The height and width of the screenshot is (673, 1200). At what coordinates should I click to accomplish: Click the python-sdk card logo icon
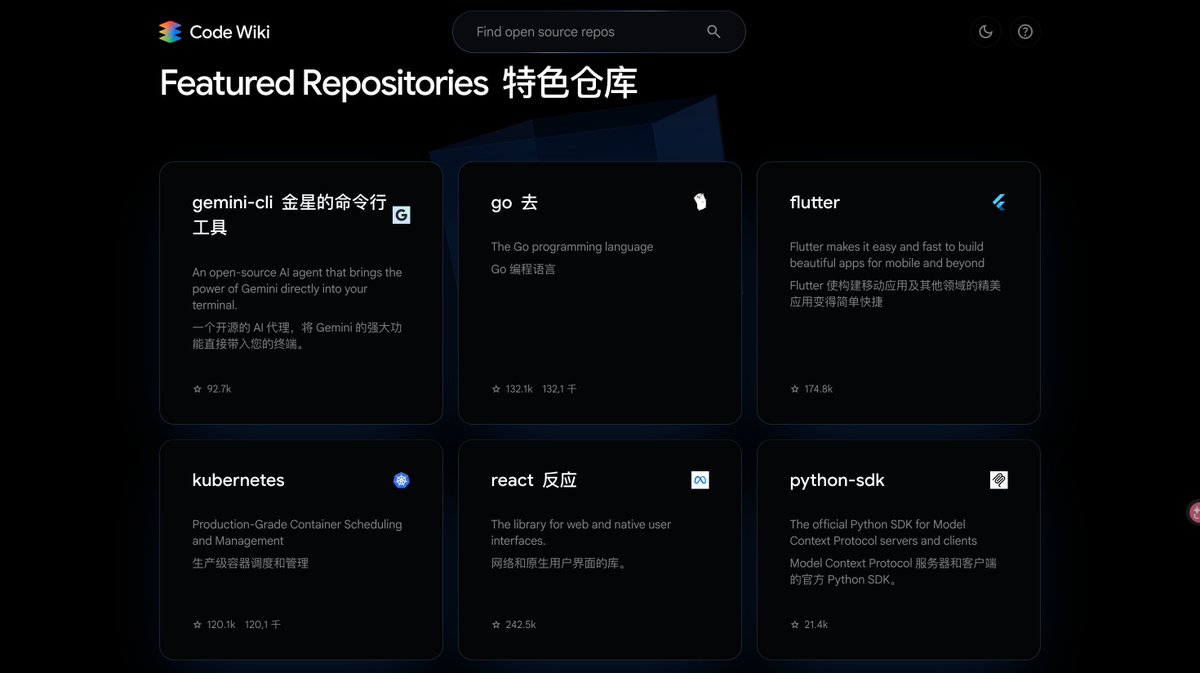click(999, 480)
